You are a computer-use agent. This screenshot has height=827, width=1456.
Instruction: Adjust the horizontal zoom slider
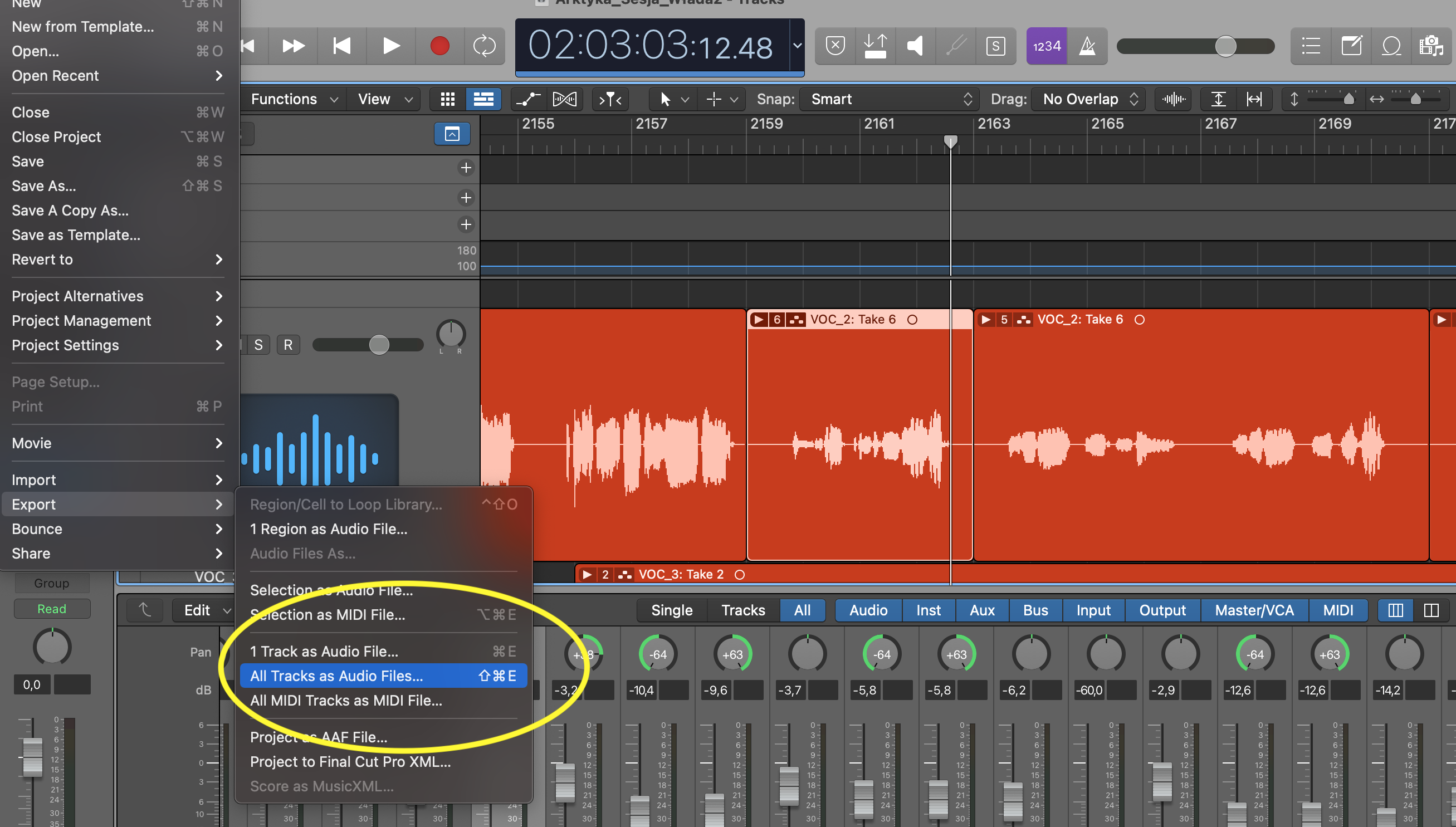click(x=1415, y=99)
